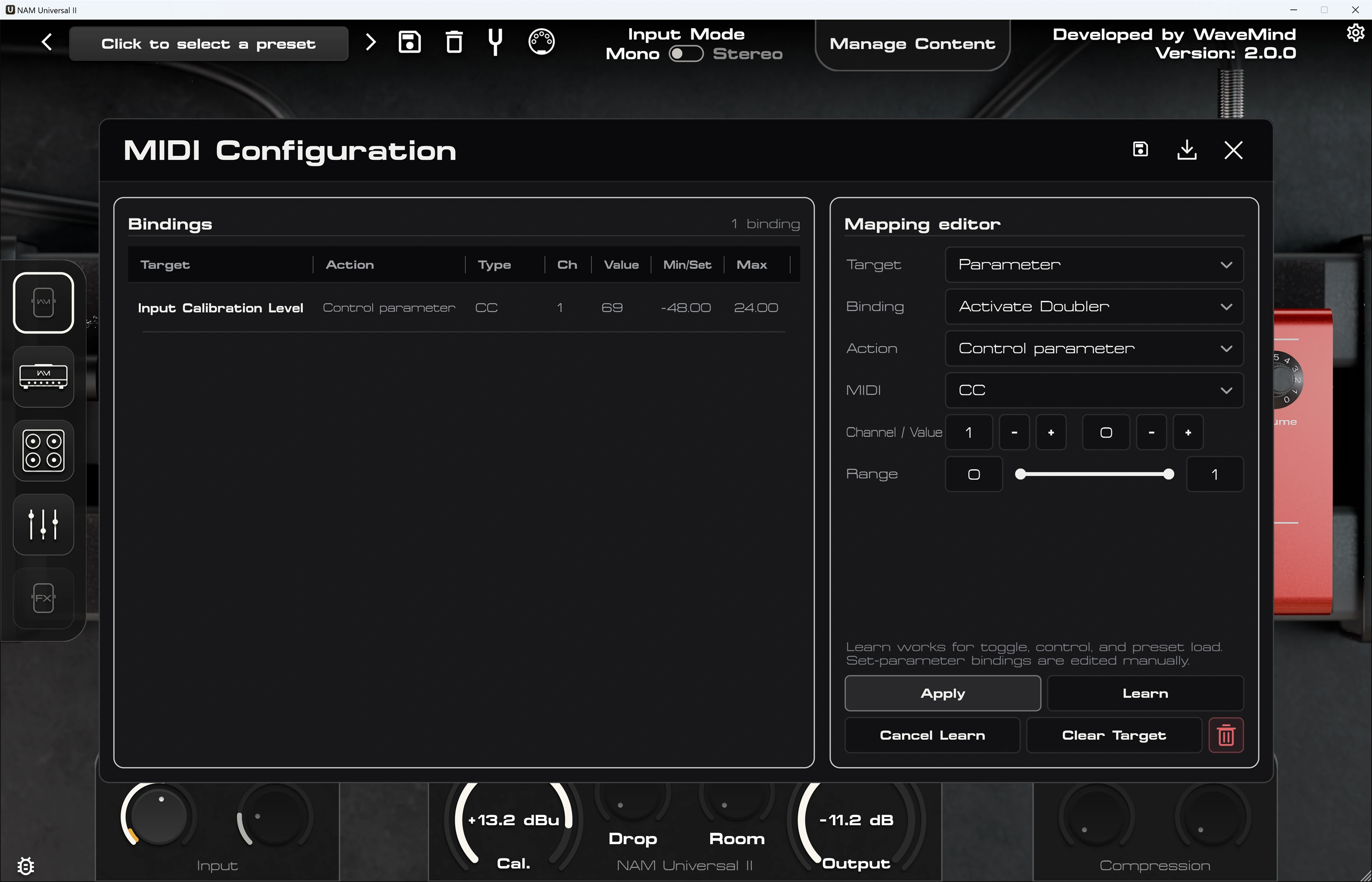Close the MIDI Configuration dialog
Image resolution: width=1372 pixels, height=882 pixels.
click(1233, 150)
